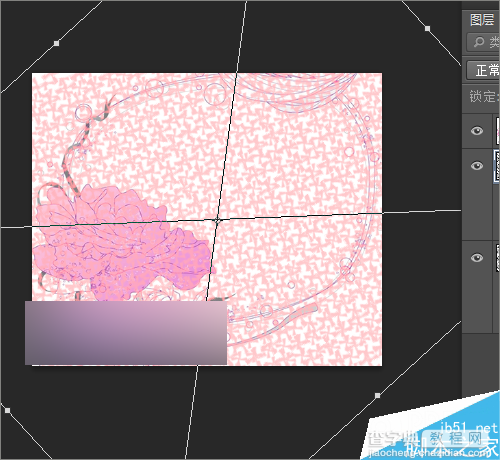Hide the top layer via eye icon
Screen dimensions: 500x460
pyautogui.click(x=477, y=131)
